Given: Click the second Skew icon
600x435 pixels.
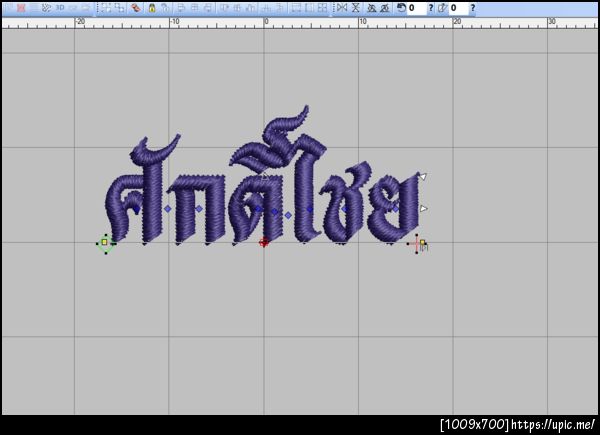Looking at the screenshot, I should click(x=385, y=8).
